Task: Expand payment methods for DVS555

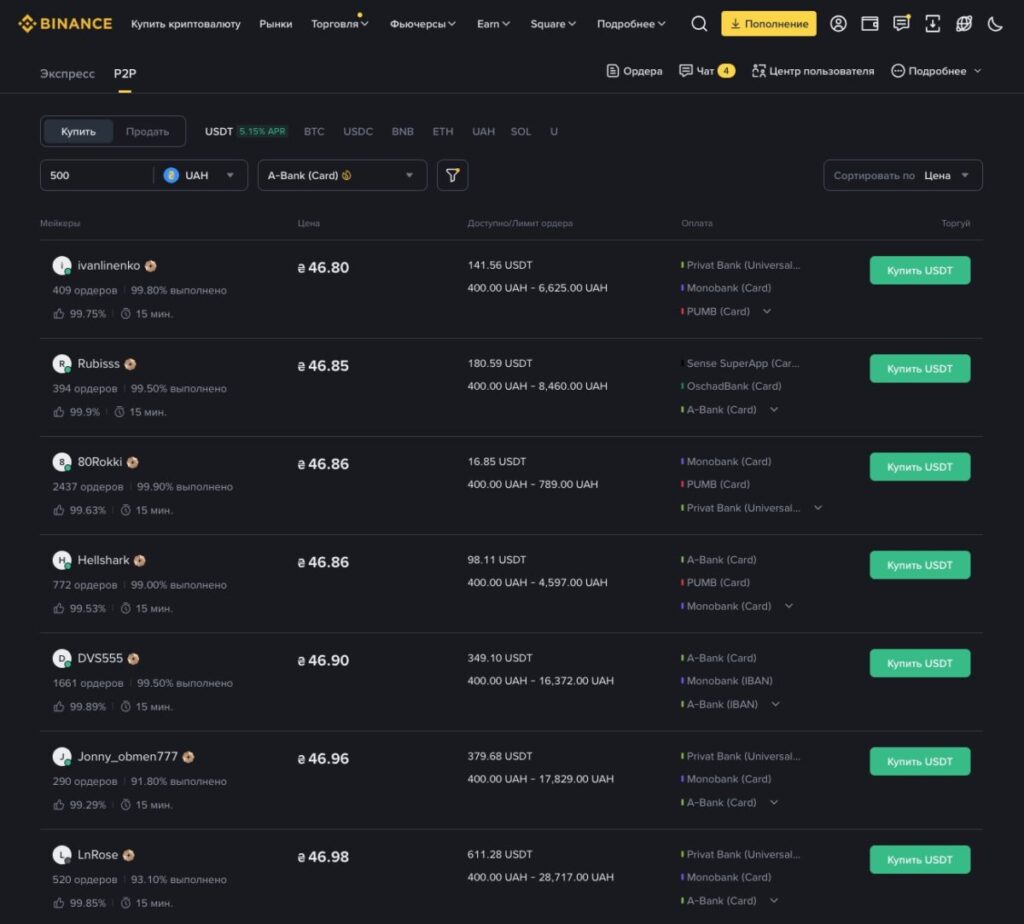Action: pos(775,704)
